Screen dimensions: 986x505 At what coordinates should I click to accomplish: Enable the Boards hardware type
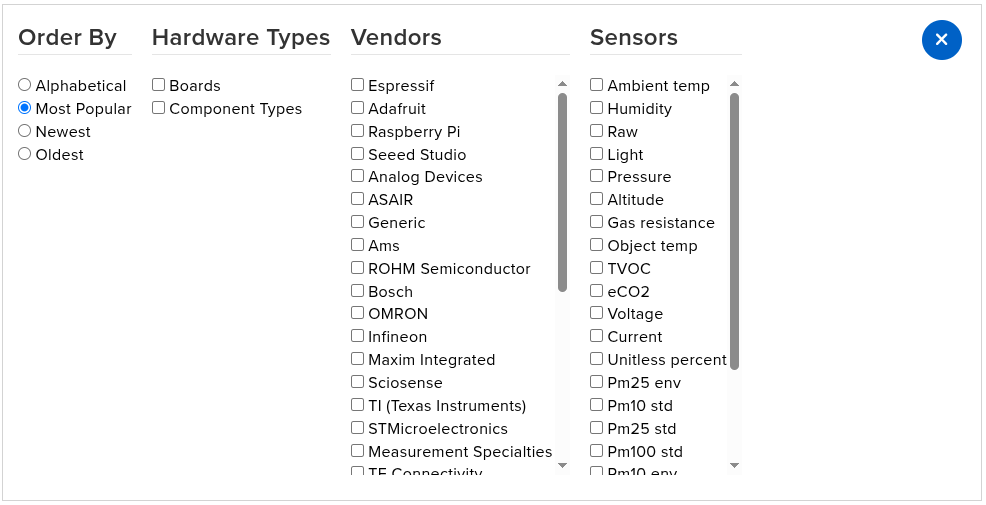point(159,85)
